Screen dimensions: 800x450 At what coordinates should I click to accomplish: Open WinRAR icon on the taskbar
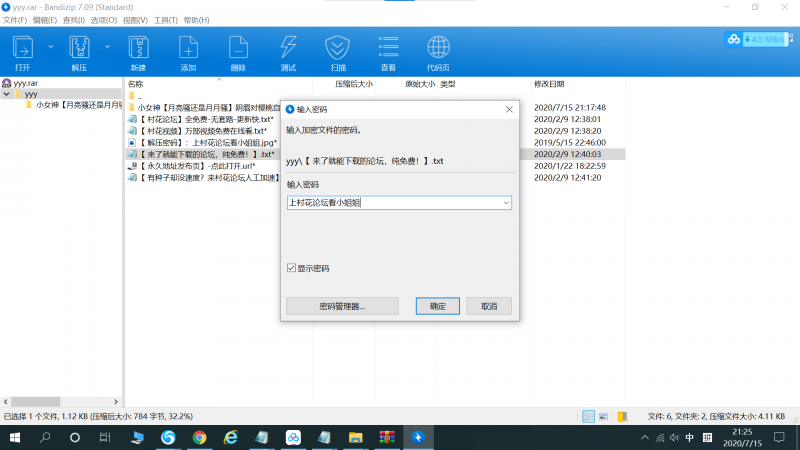pyautogui.click(x=387, y=437)
